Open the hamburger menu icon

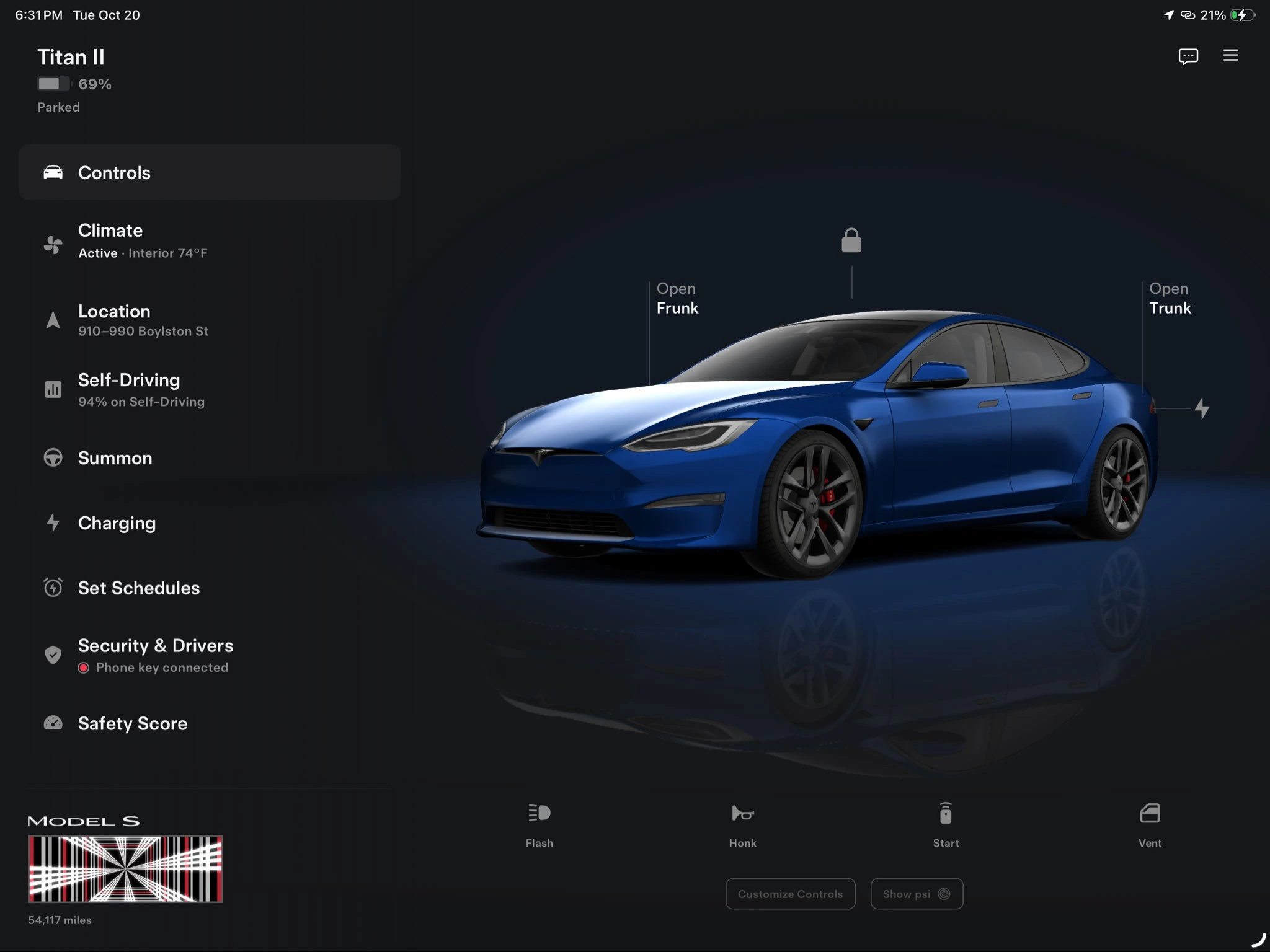[1231, 55]
